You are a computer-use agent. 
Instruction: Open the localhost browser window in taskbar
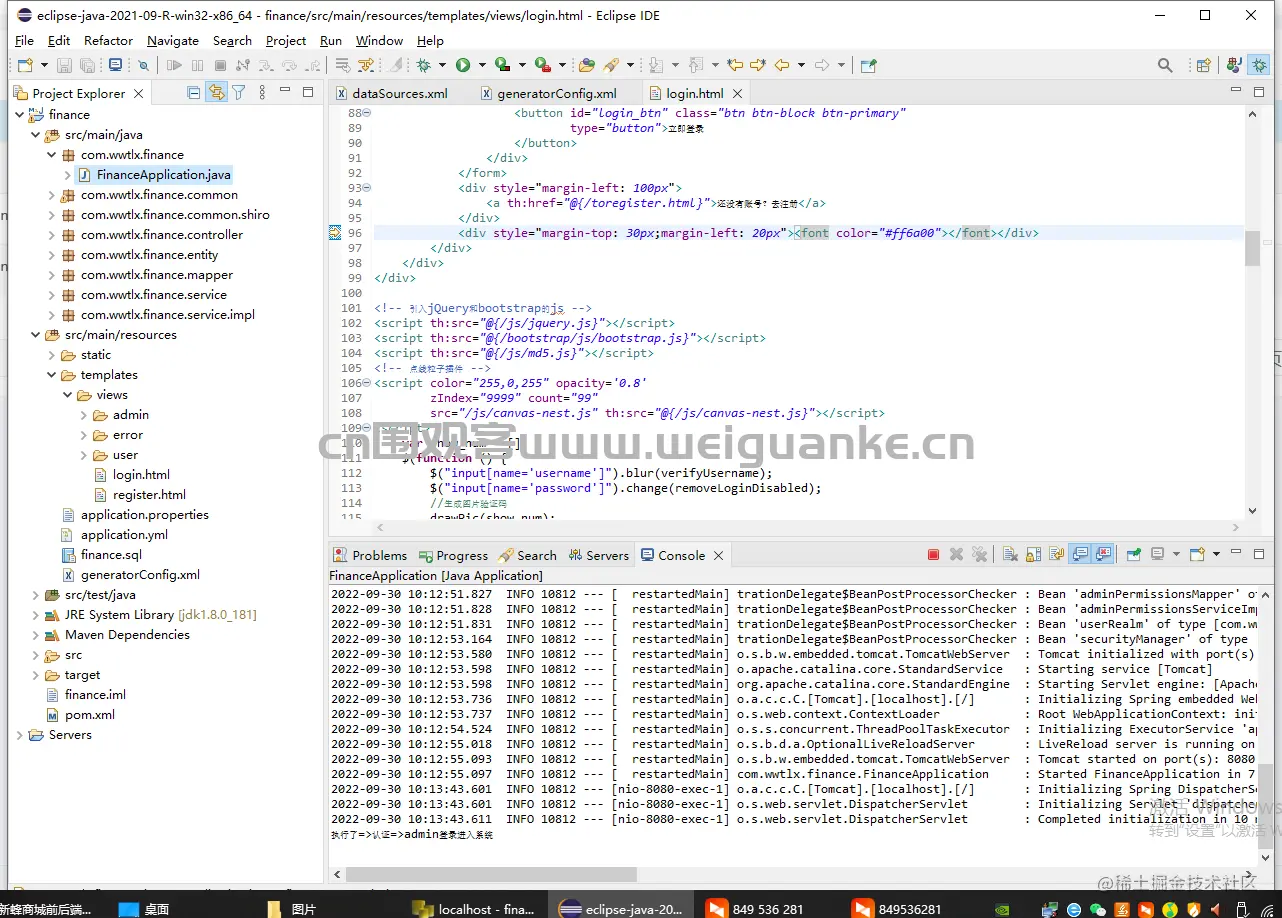pos(475,909)
